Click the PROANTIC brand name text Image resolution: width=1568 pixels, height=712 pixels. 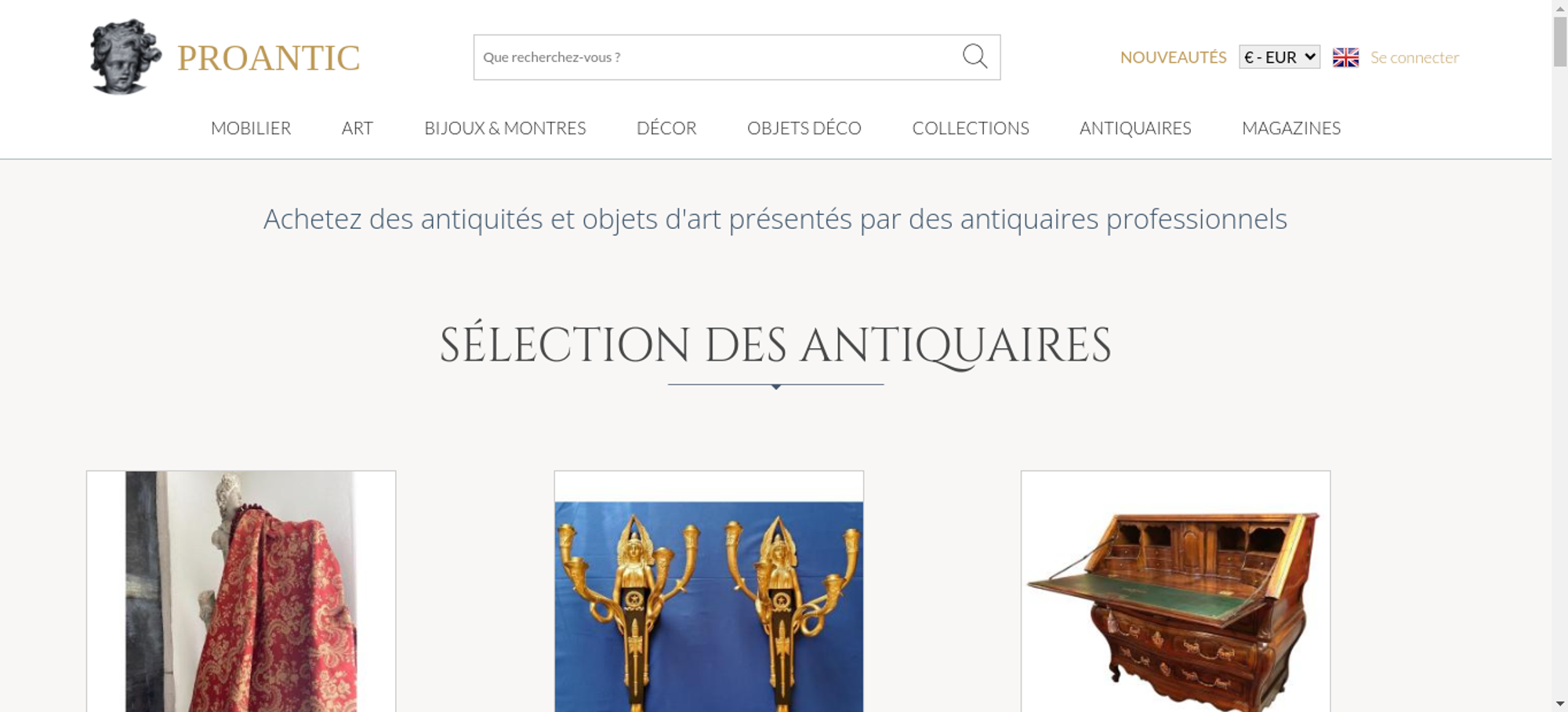(268, 58)
